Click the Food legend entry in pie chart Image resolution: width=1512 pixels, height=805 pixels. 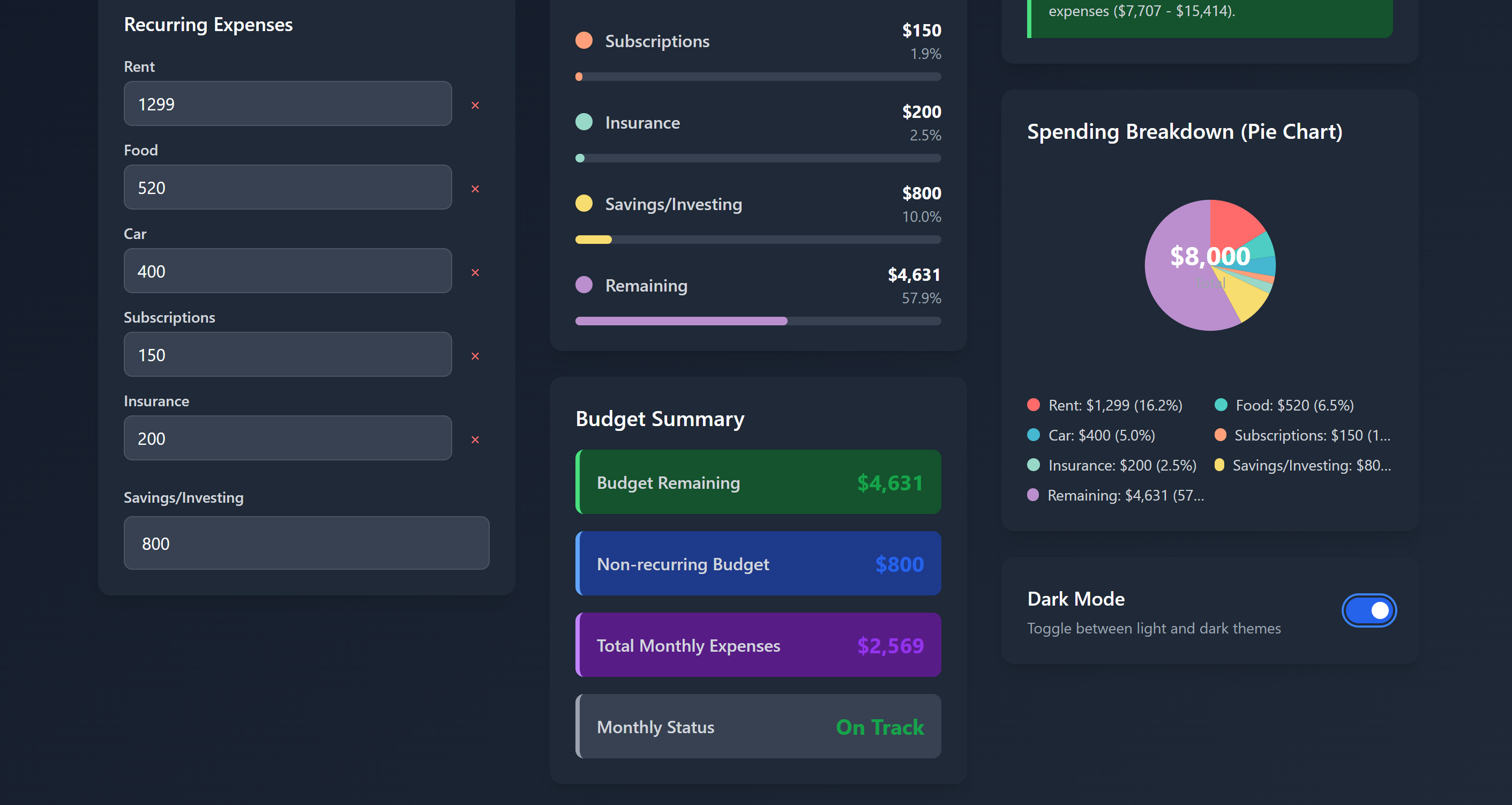(1284, 405)
